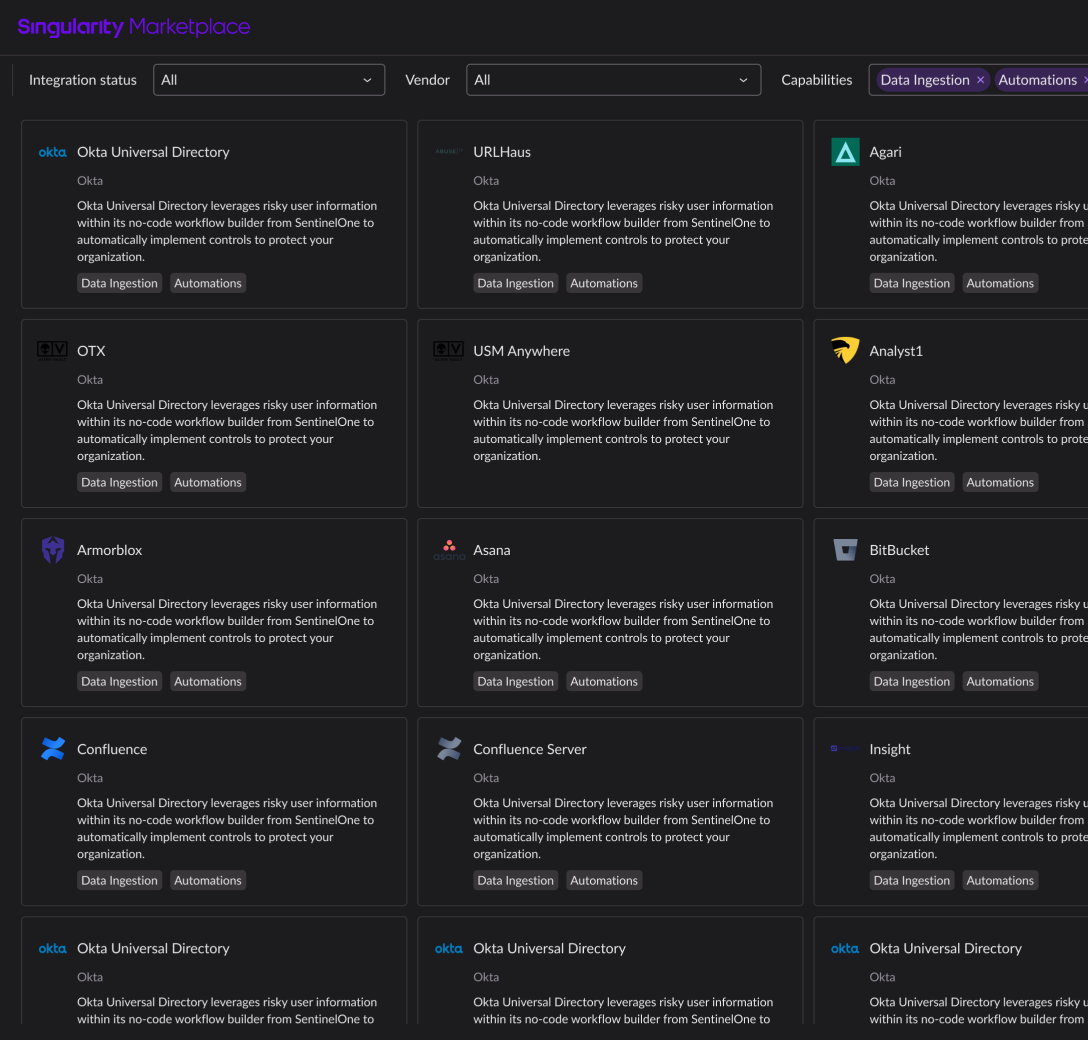Viewport: 1088px width, 1040px height.
Task: Click the Data Ingestion tag on URLHaus card
Action: 516,283
